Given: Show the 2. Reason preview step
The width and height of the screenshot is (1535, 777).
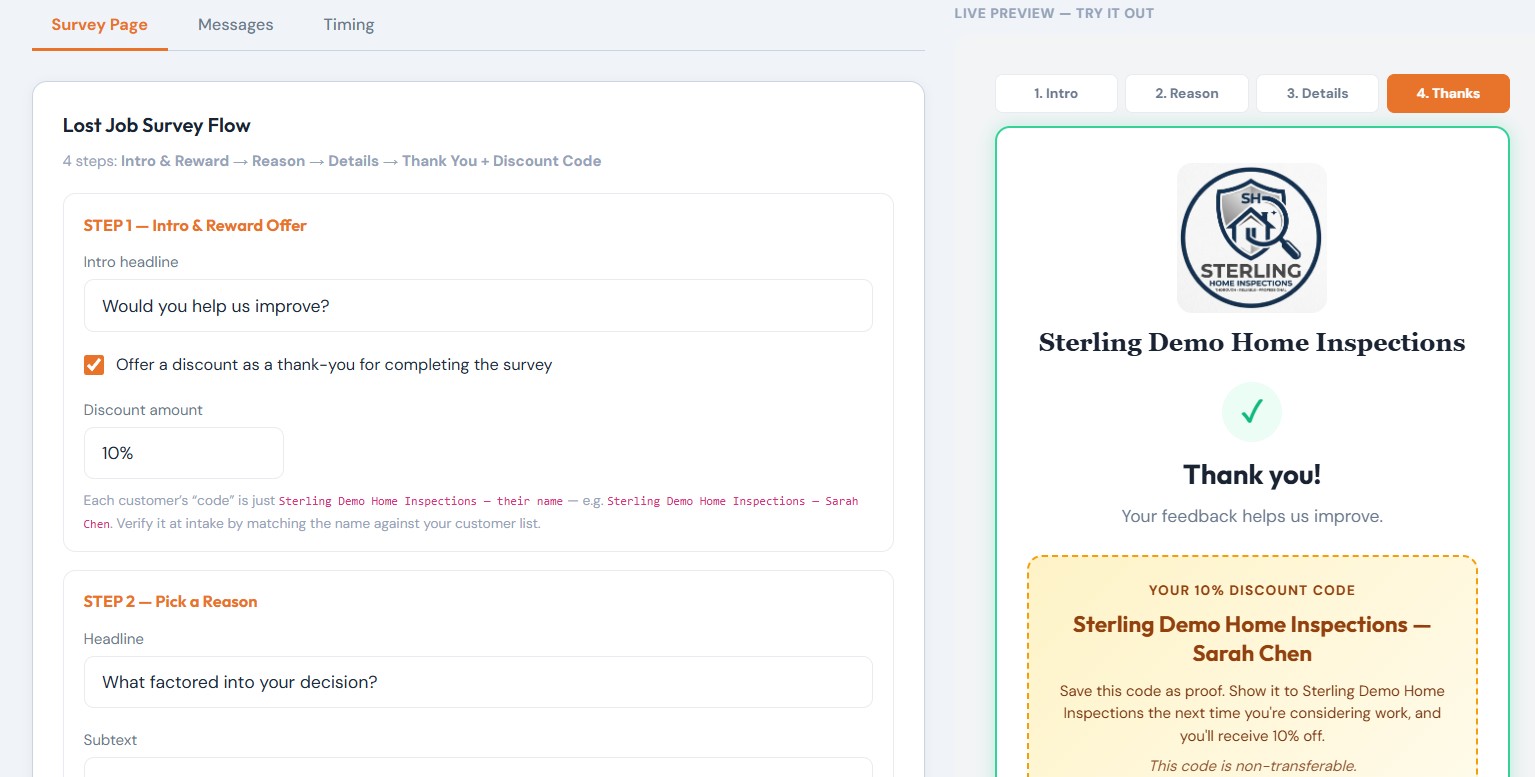Looking at the screenshot, I should pyautogui.click(x=1187, y=93).
